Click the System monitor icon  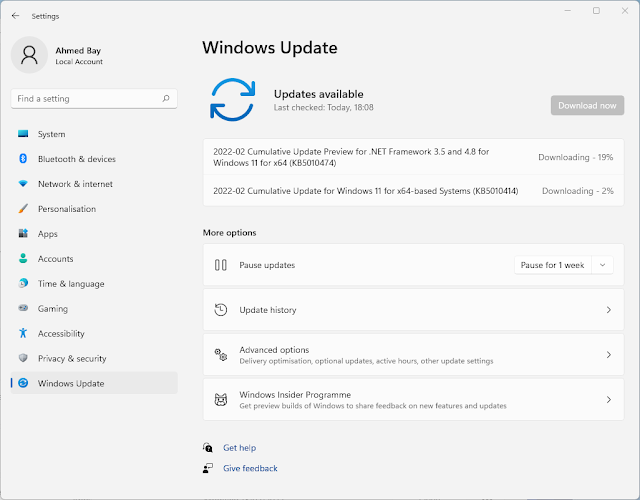pyautogui.click(x=23, y=134)
